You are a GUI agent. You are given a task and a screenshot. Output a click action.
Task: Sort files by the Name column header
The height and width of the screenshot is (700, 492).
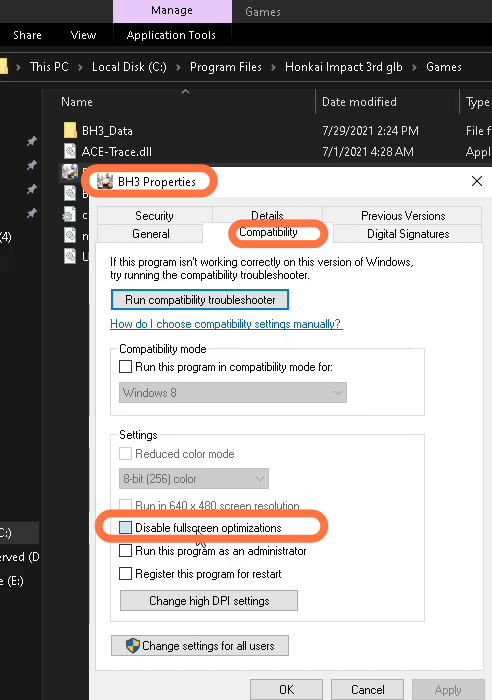77,102
